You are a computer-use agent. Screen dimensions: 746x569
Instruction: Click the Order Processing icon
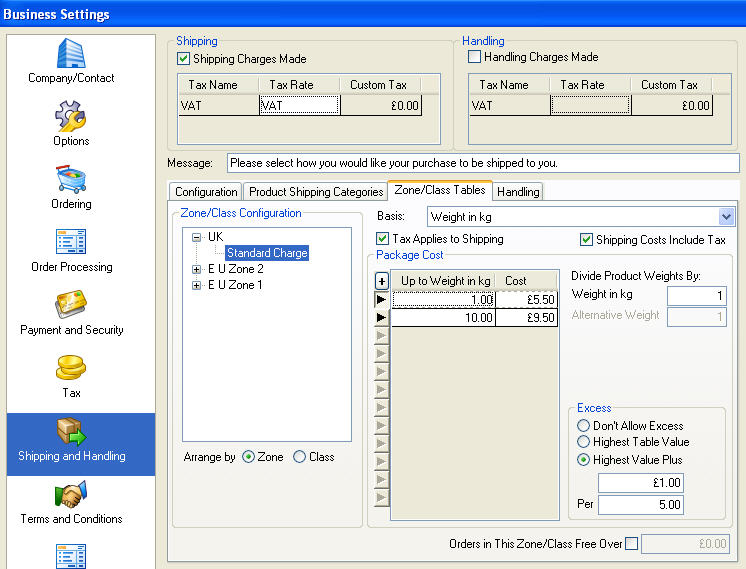(71, 242)
